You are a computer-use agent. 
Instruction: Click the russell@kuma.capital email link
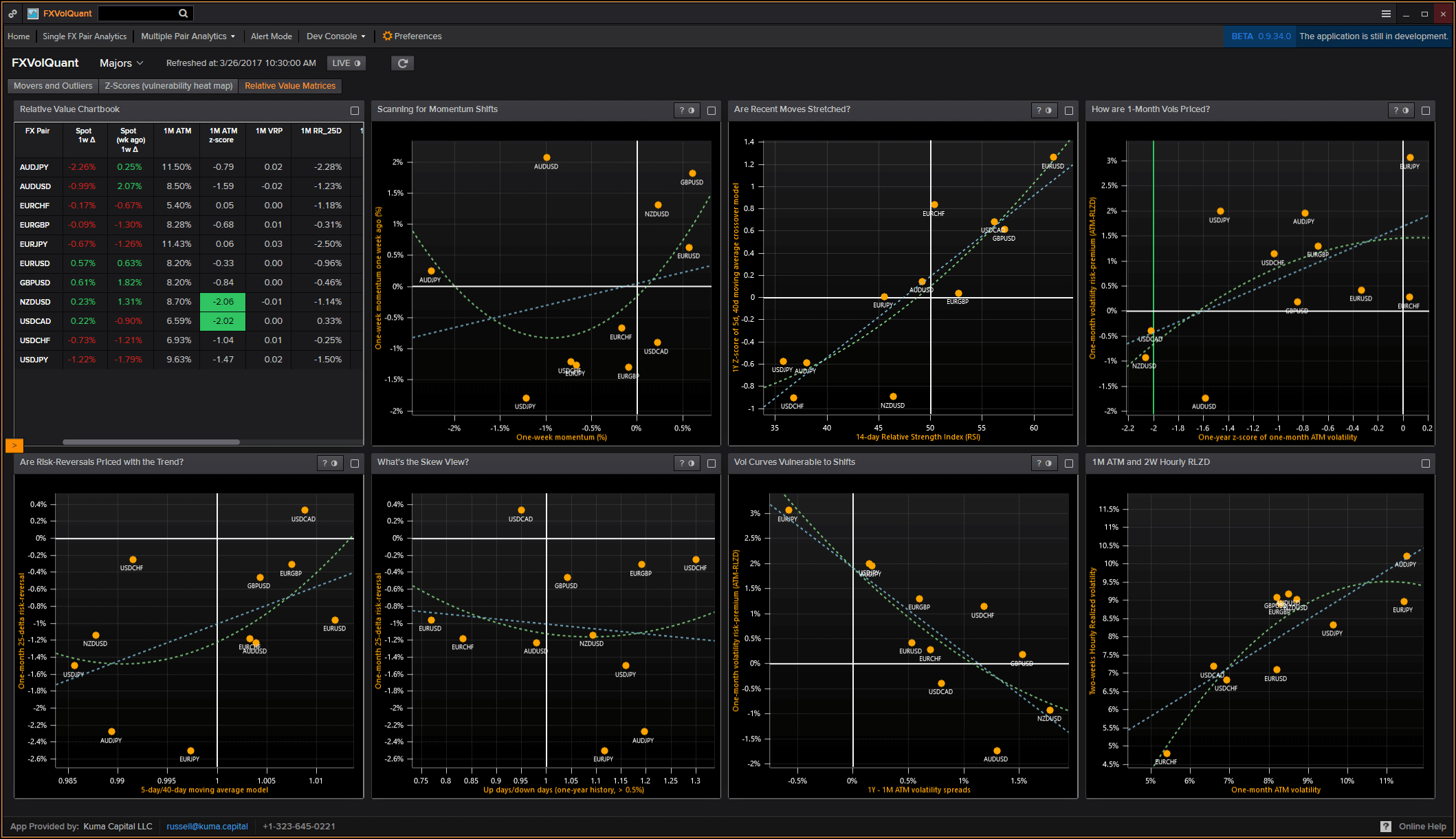click(x=206, y=826)
